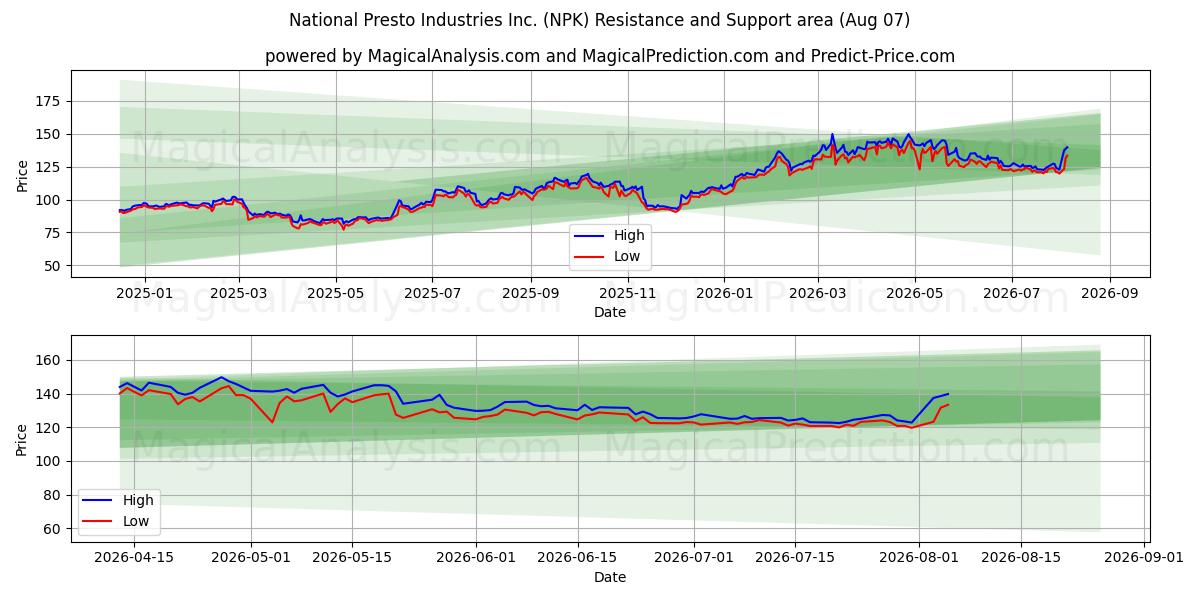
Task: Click the 2025-05 tick label
Action: click(336, 294)
